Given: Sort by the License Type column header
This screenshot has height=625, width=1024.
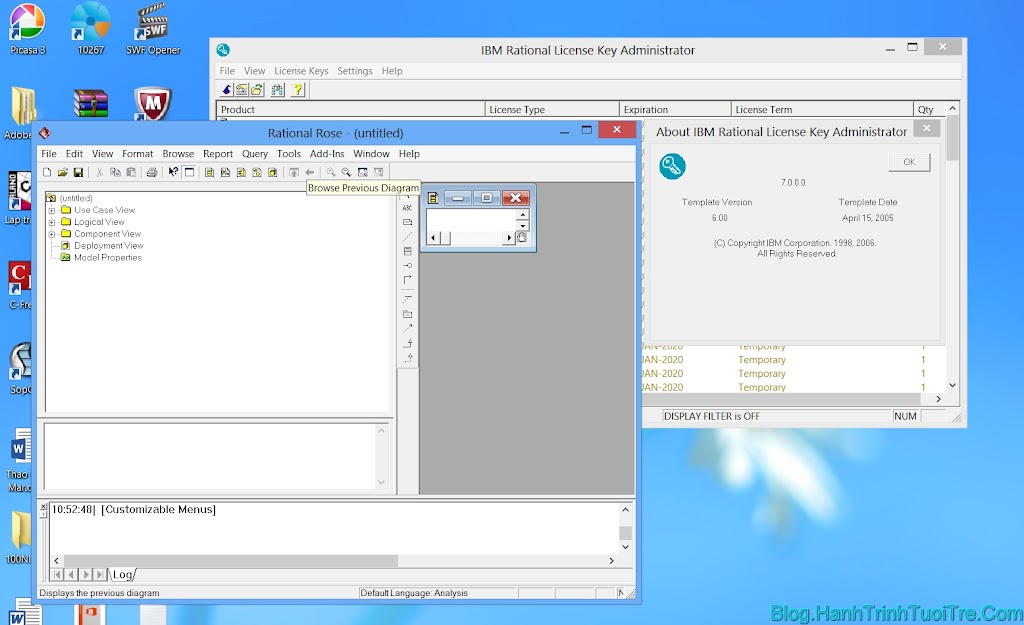Looking at the screenshot, I should click(x=552, y=109).
